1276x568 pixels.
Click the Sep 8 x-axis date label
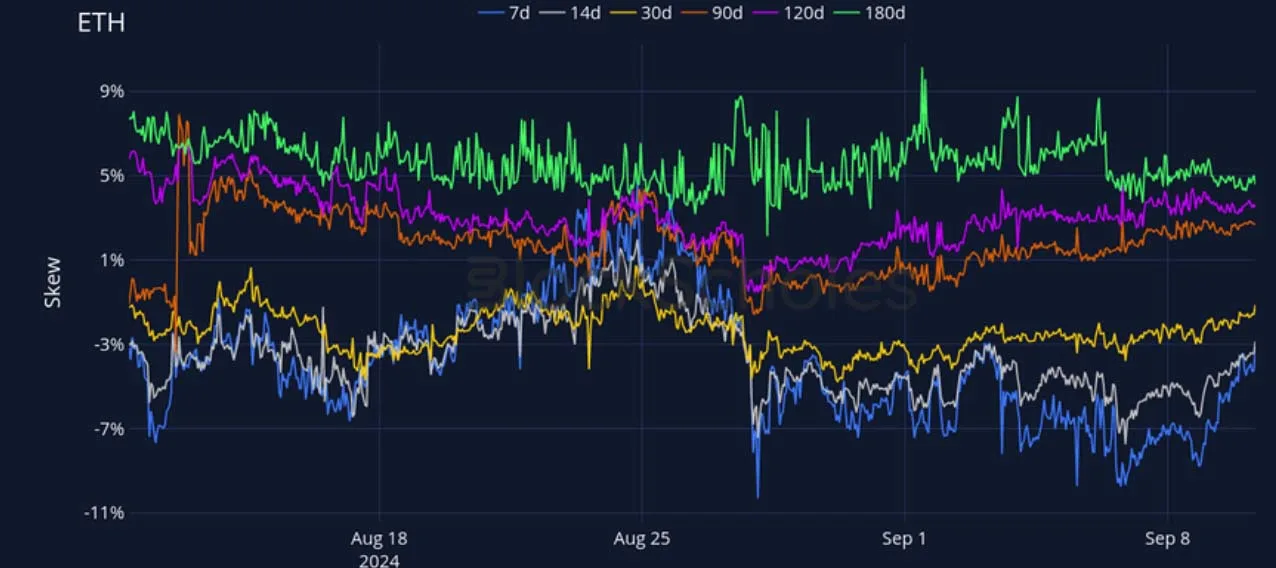[x=1168, y=539]
